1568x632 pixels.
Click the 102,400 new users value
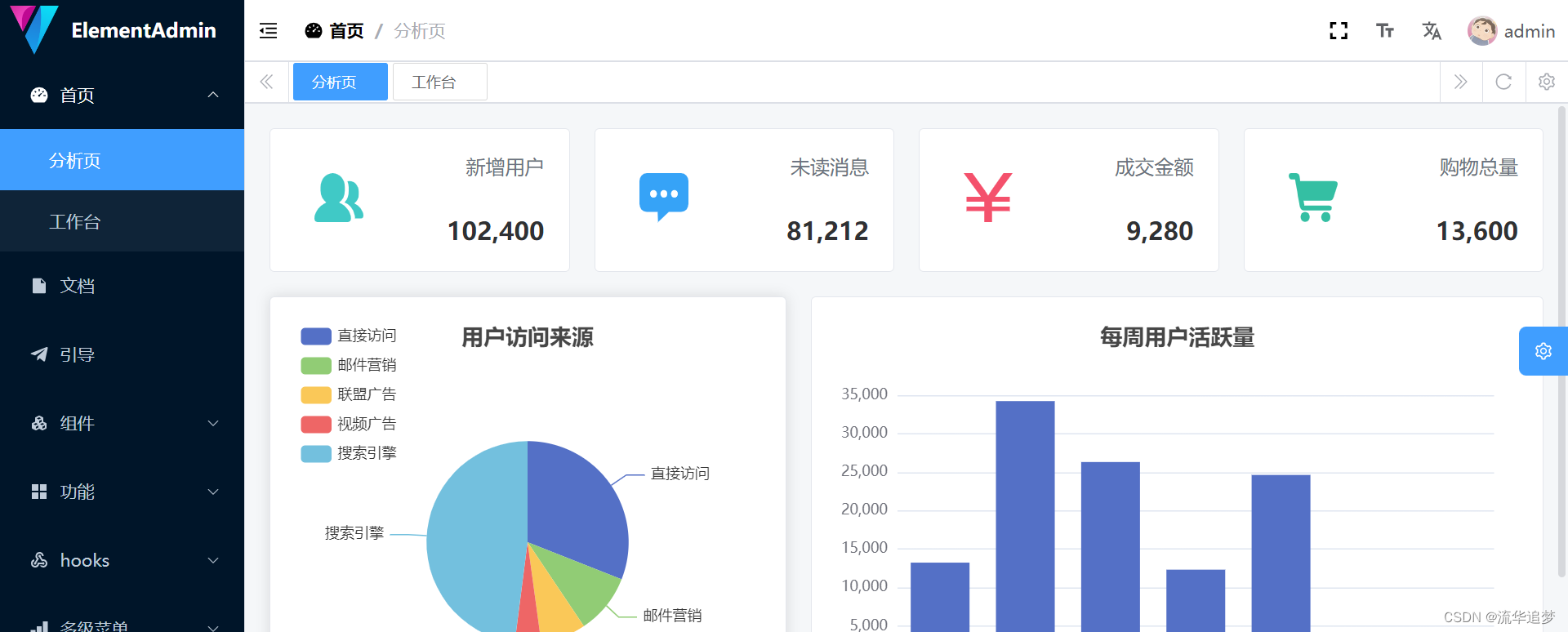(x=496, y=231)
